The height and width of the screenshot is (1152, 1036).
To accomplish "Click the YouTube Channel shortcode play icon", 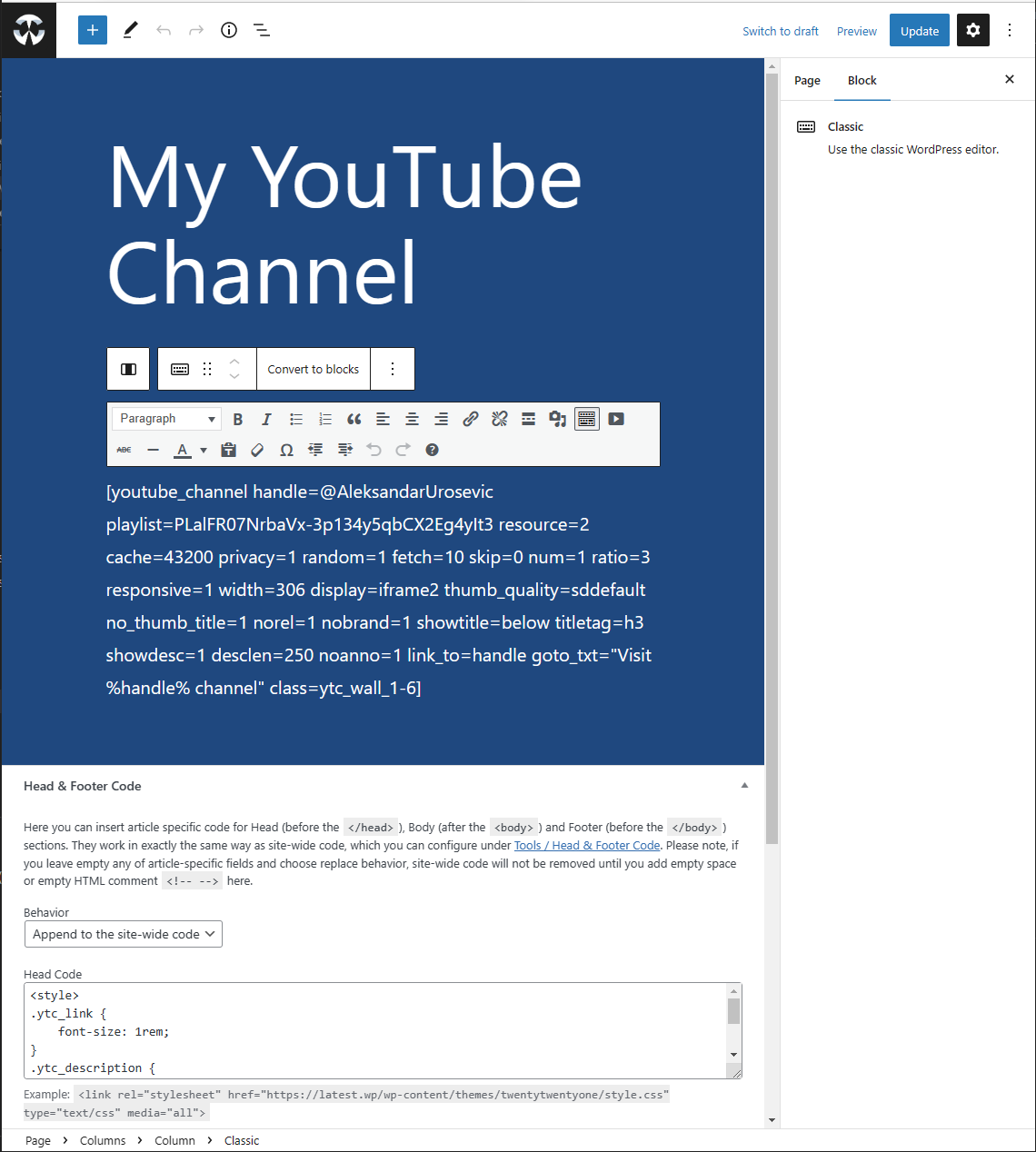I will pos(616,419).
